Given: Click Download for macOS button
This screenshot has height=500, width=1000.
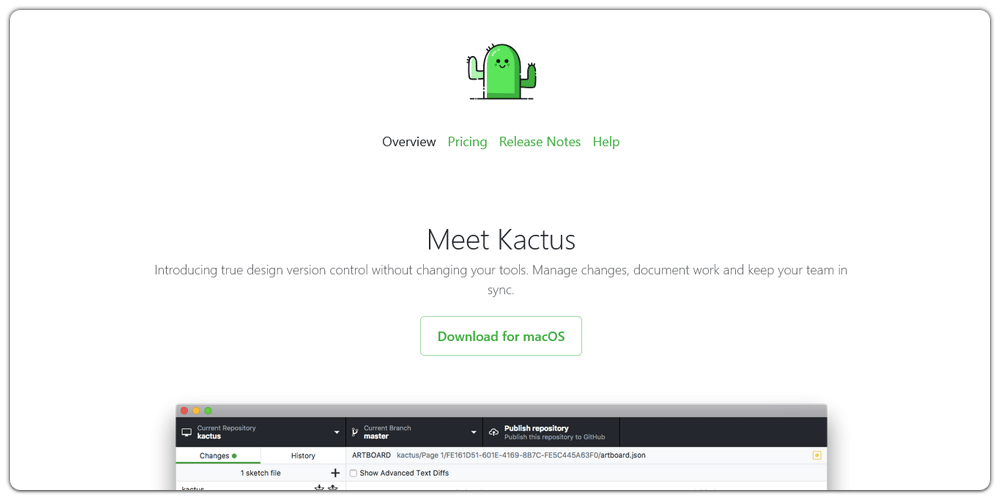Looking at the screenshot, I should [x=501, y=336].
